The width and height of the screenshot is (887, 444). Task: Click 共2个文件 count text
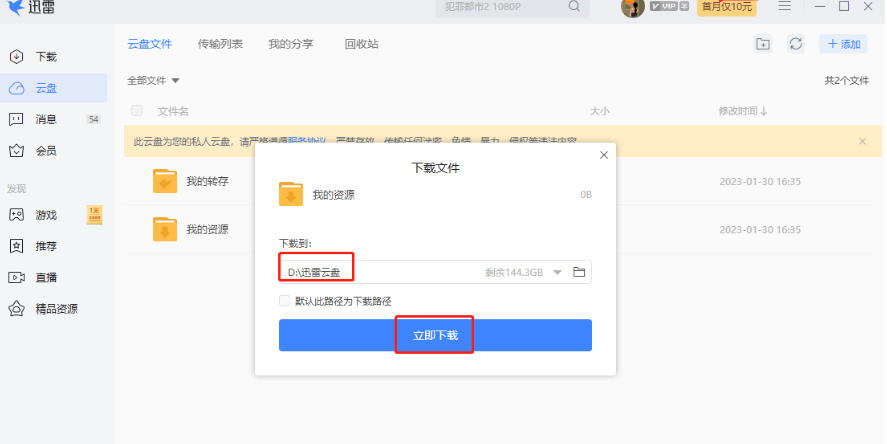(x=846, y=80)
